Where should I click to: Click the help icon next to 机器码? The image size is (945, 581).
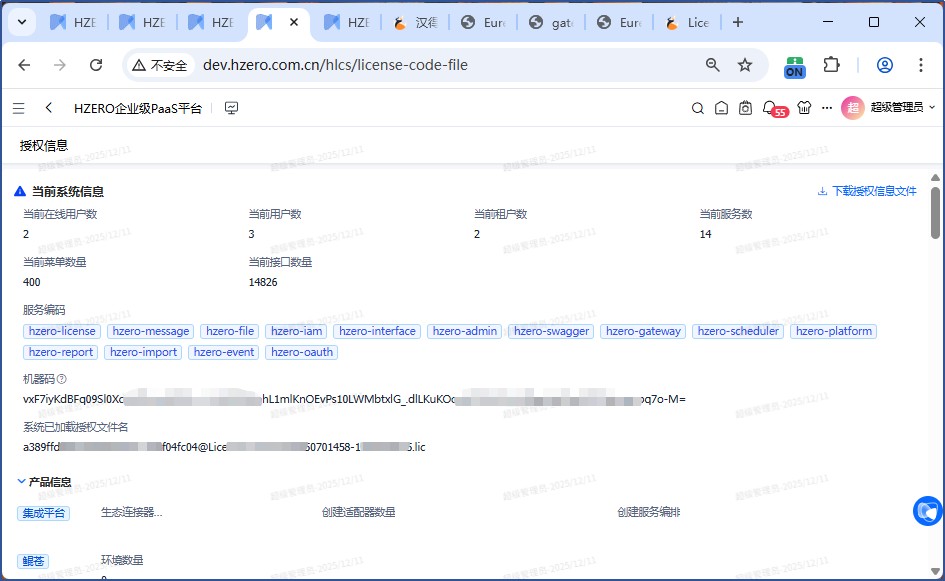click(62, 379)
